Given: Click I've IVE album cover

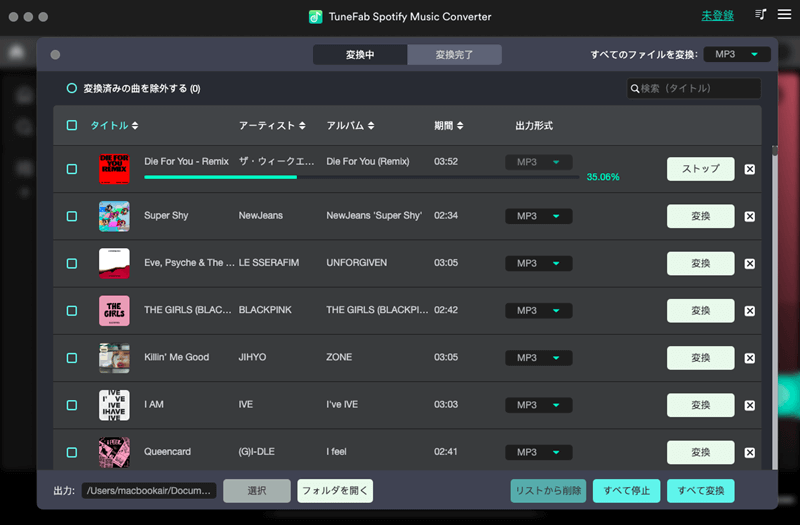Looking at the screenshot, I should click(114, 405).
